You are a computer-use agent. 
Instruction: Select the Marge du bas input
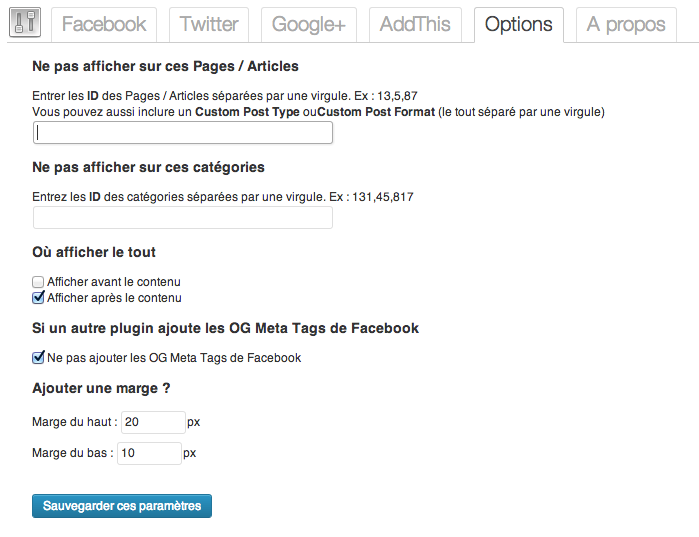[149, 453]
